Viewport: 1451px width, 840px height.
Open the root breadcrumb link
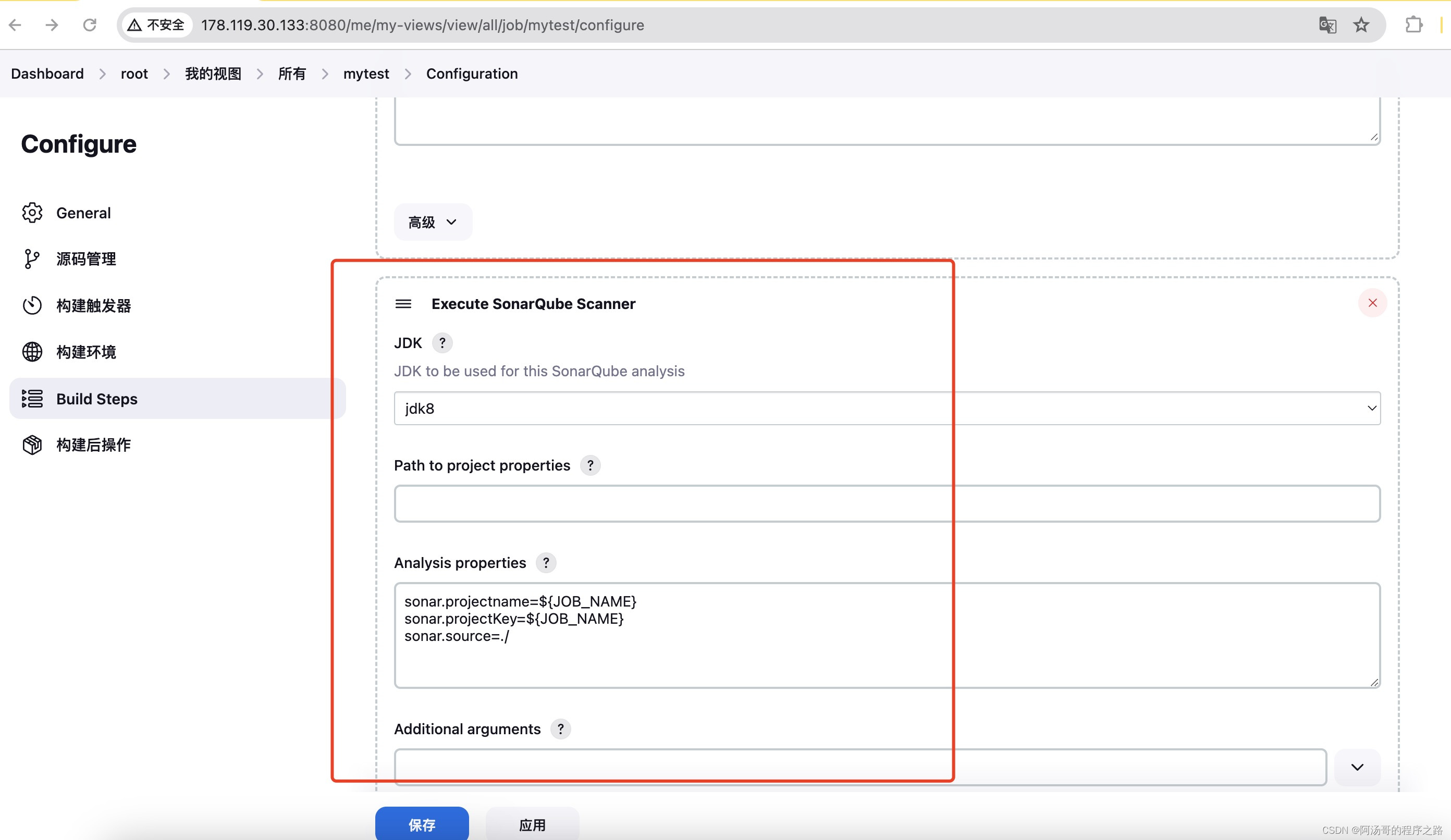click(x=134, y=73)
